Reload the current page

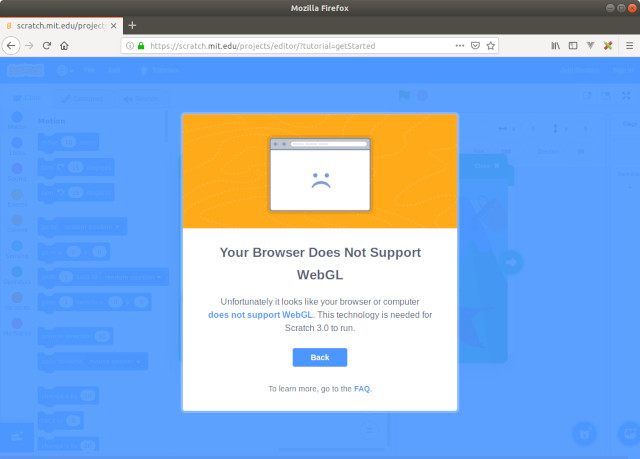coord(47,46)
